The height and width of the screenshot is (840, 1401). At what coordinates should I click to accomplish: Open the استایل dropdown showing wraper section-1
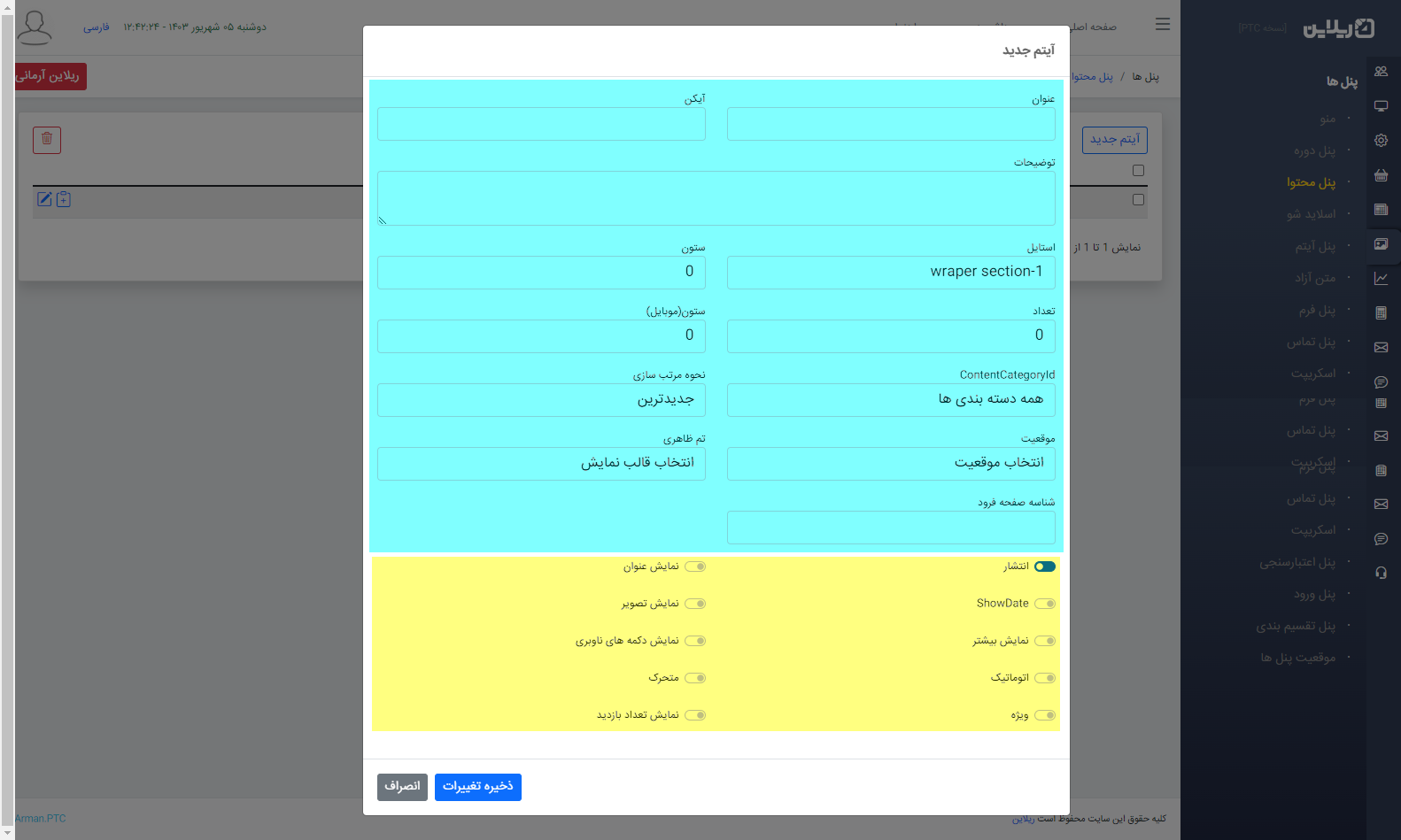pos(891,273)
